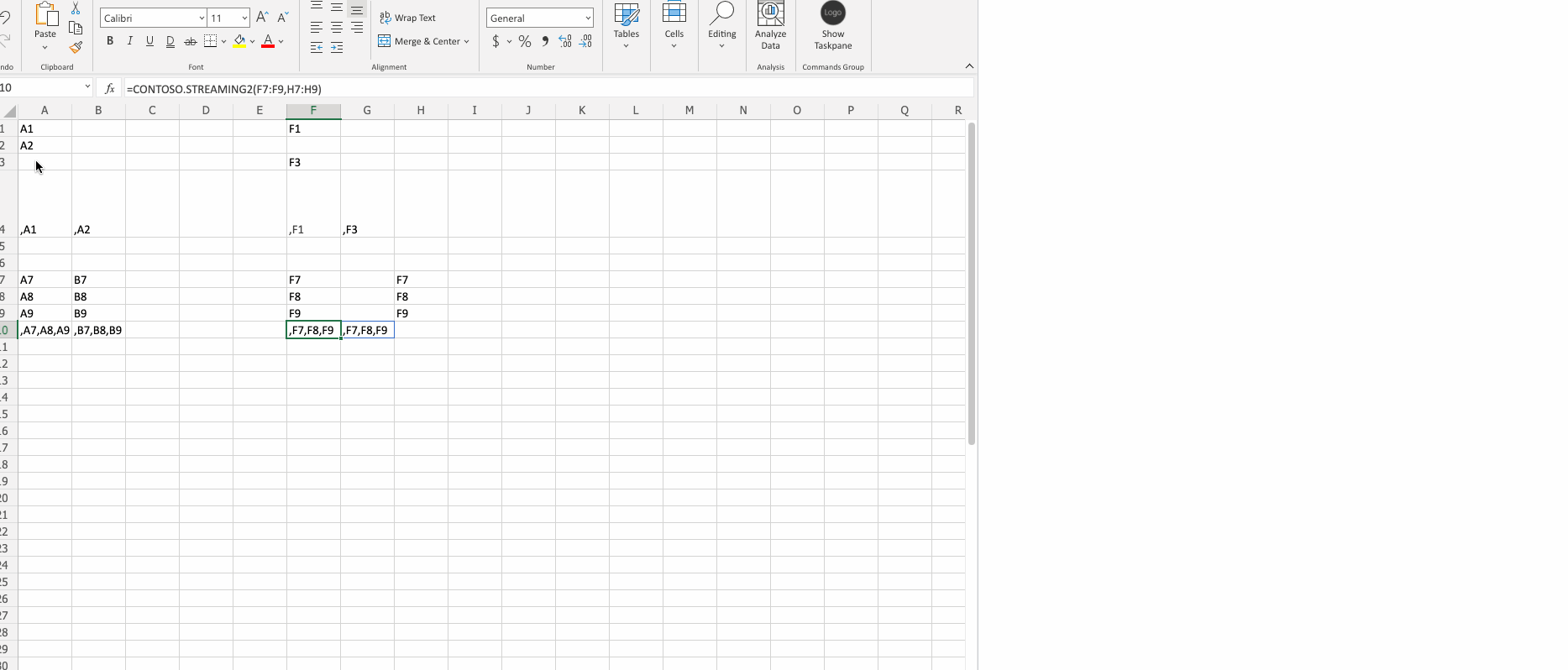Toggle Double Underline formatting
Image resolution: width=1568 pixels, height=670 pixels.
click(170, 41)
